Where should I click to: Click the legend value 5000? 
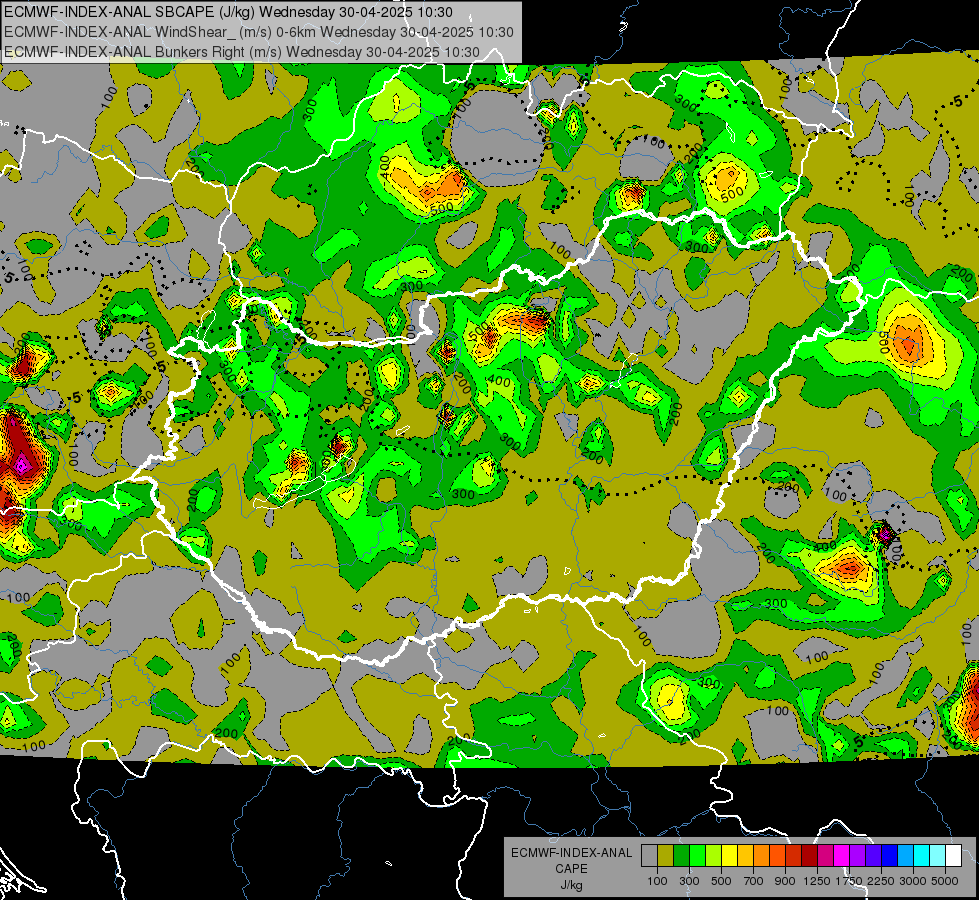pyautogui.click(x=945, y=881)
